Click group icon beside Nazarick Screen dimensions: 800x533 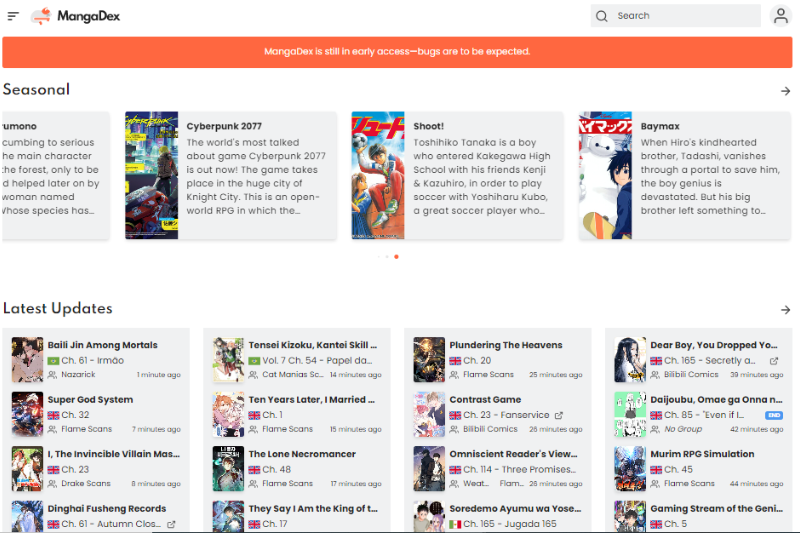pos(52,375)
